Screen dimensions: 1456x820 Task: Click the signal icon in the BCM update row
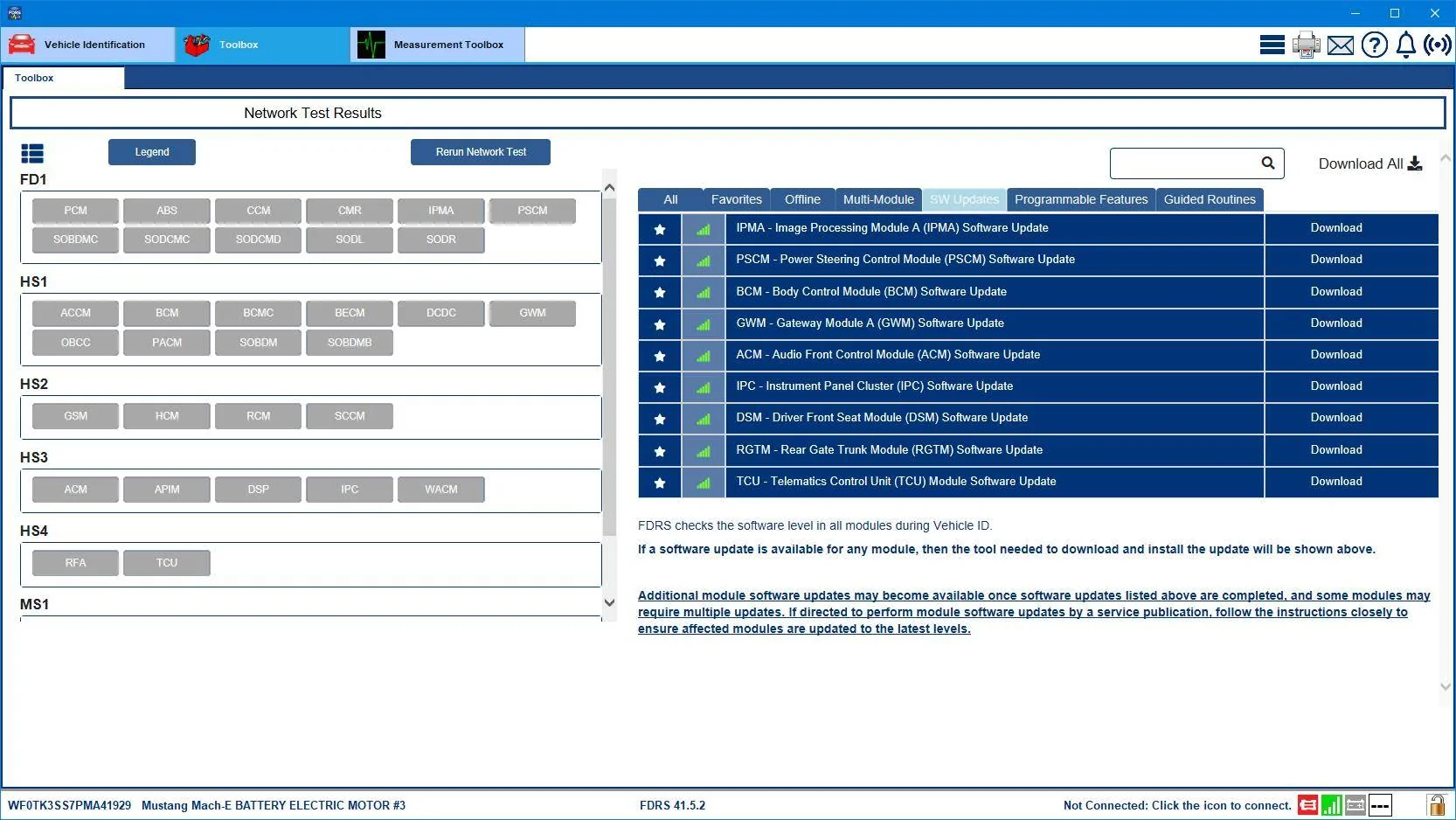point(704,292)
